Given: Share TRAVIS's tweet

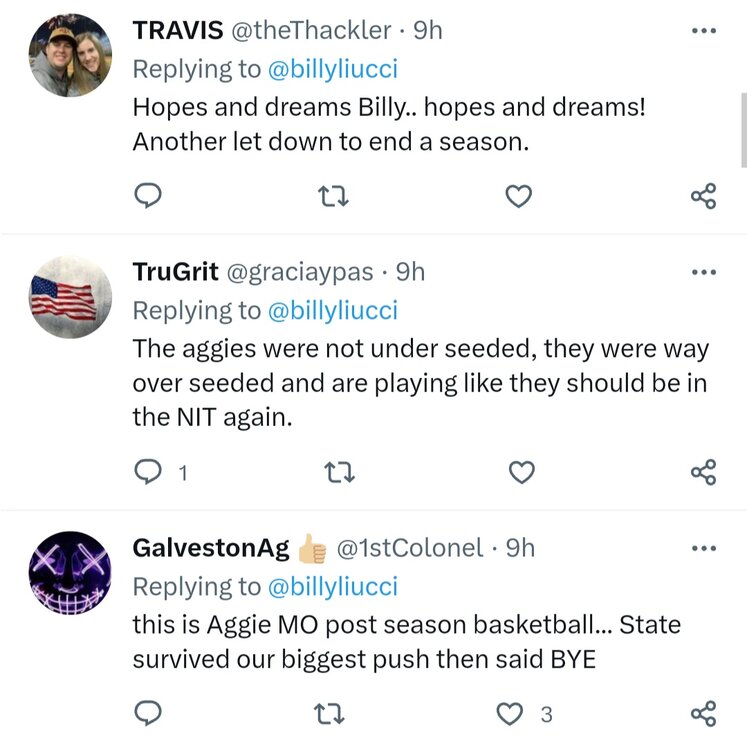Looking at the screenshot, I should click(704, 196).
